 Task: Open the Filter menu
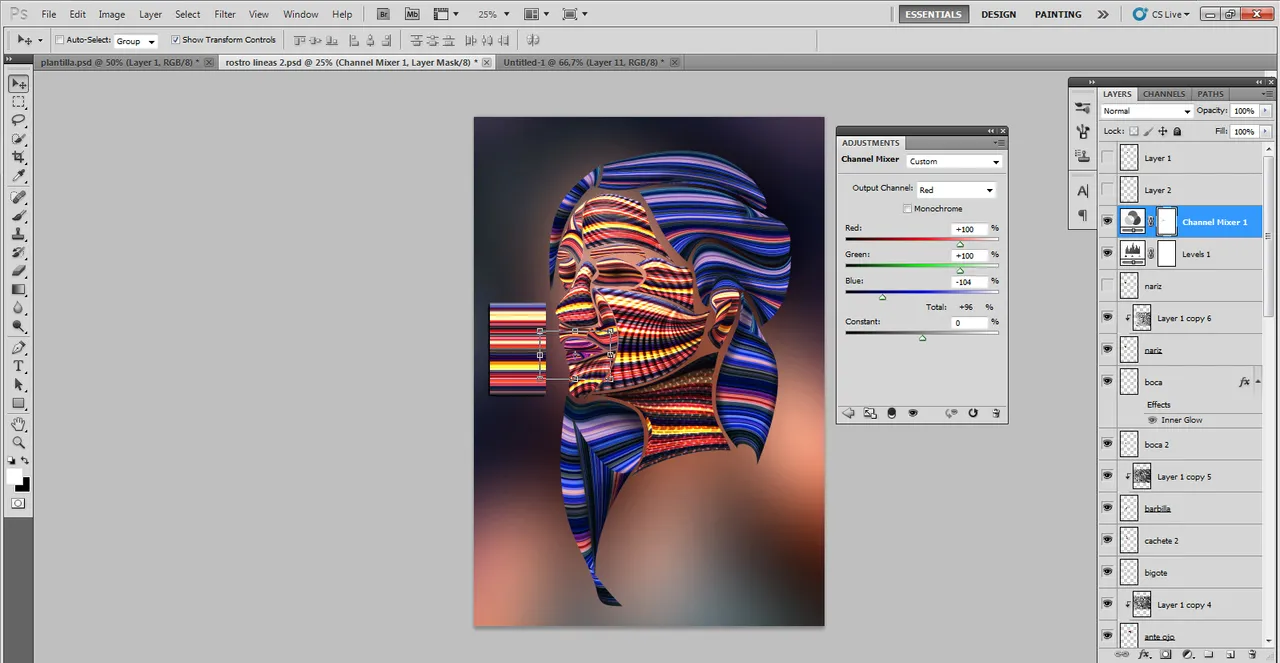coord(225,15)
